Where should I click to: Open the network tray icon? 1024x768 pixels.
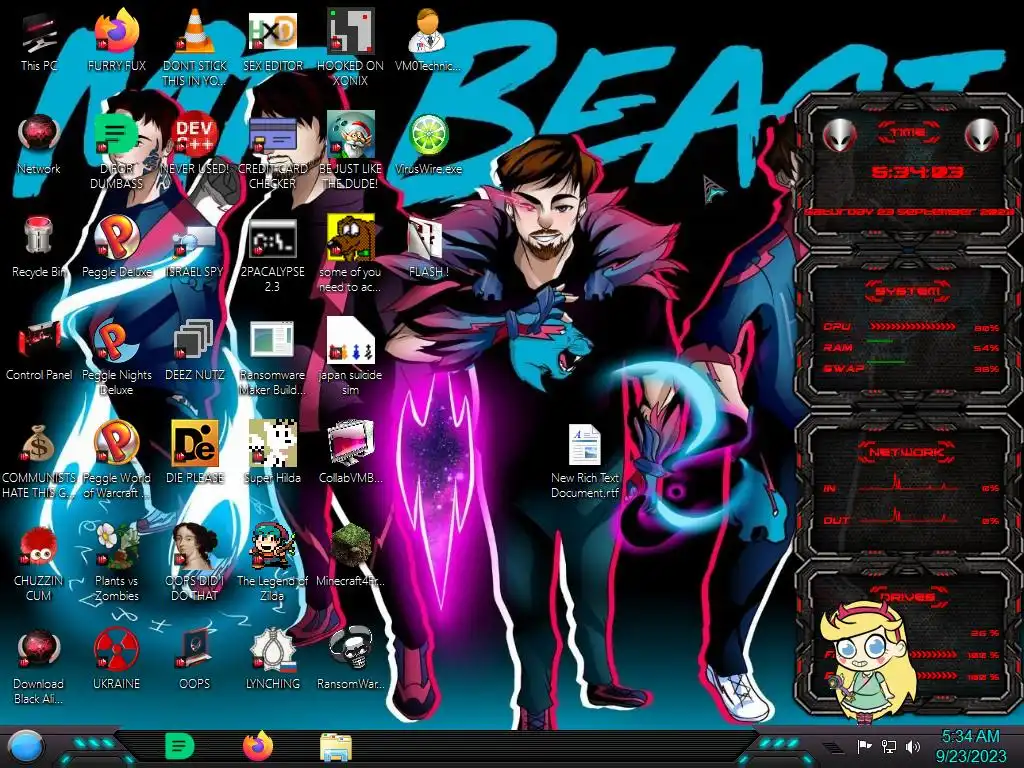(x=889, y=746)
